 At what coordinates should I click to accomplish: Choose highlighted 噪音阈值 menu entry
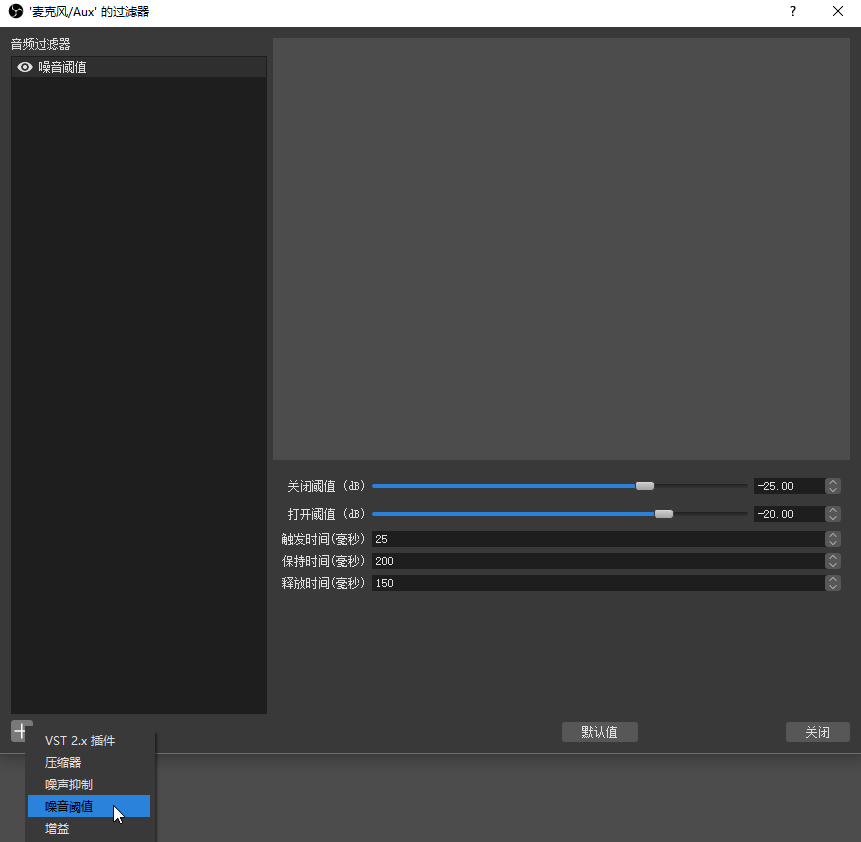pyautogui.click(x=88, y=806)
